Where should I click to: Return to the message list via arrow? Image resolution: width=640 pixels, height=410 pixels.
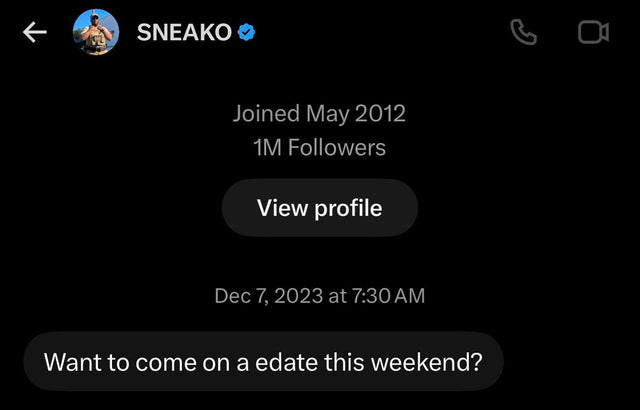point(35,32)
